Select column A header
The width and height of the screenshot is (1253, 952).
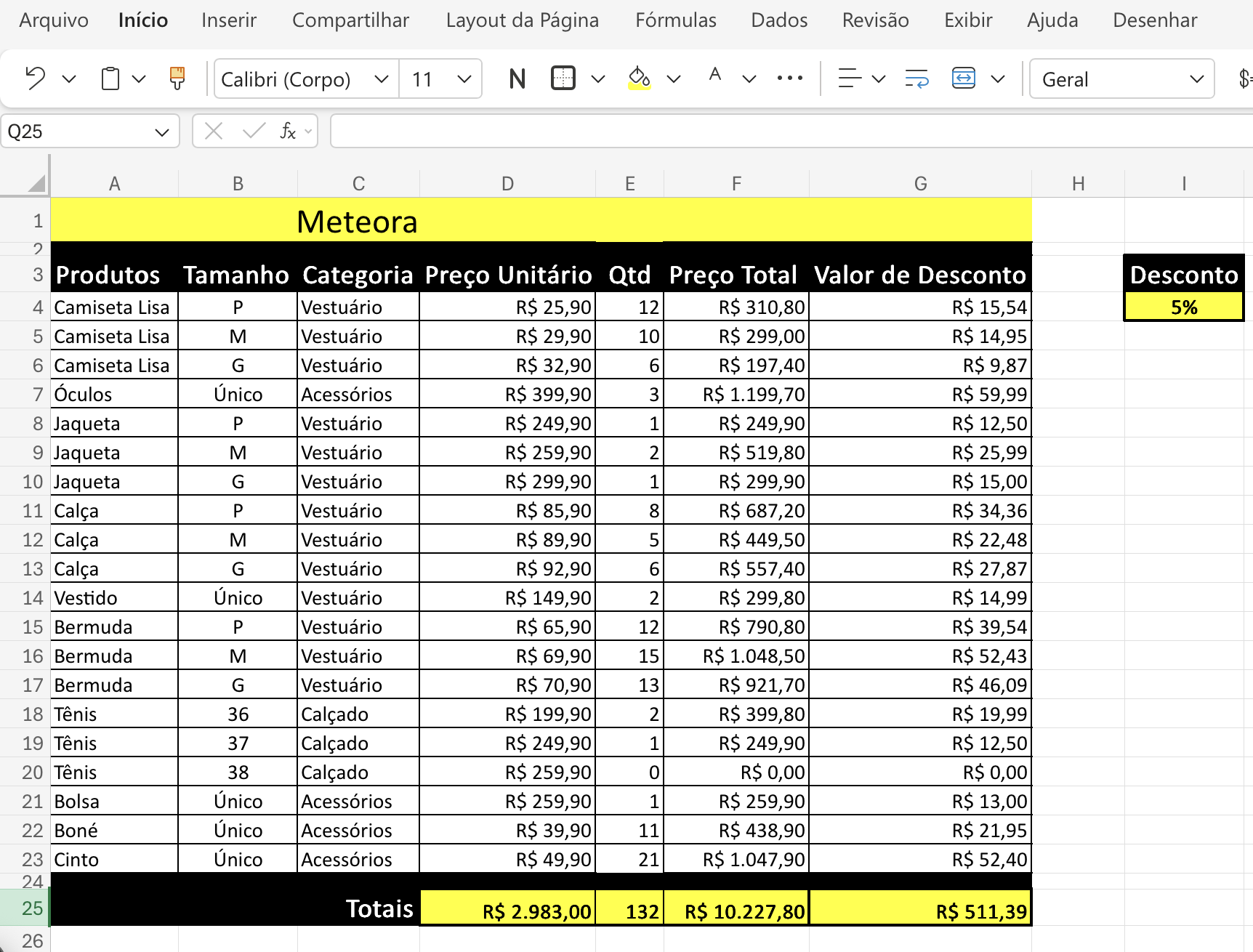[x=114, y=184]
